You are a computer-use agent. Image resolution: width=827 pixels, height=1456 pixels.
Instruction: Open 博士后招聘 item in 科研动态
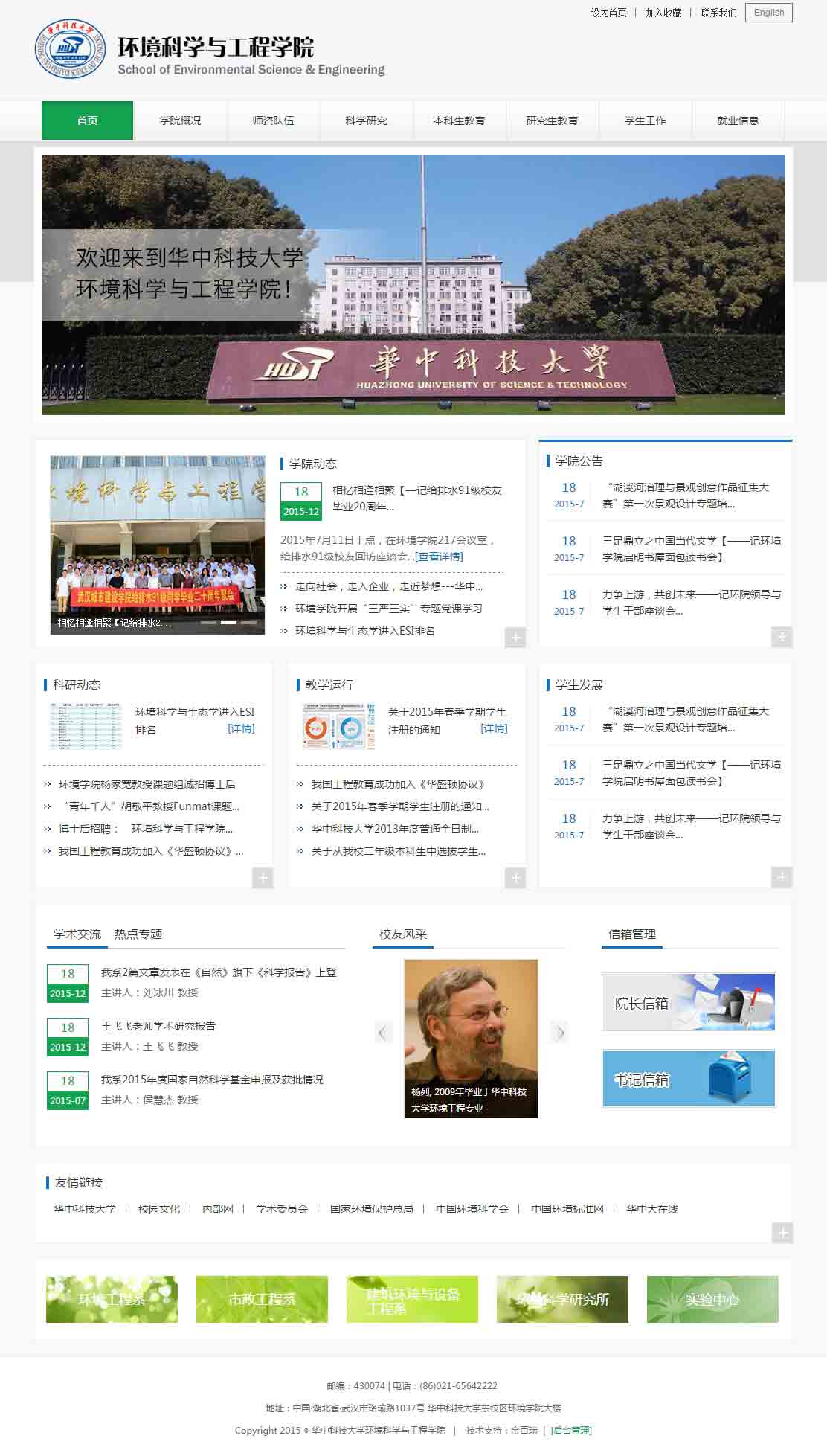click(146, 829)
